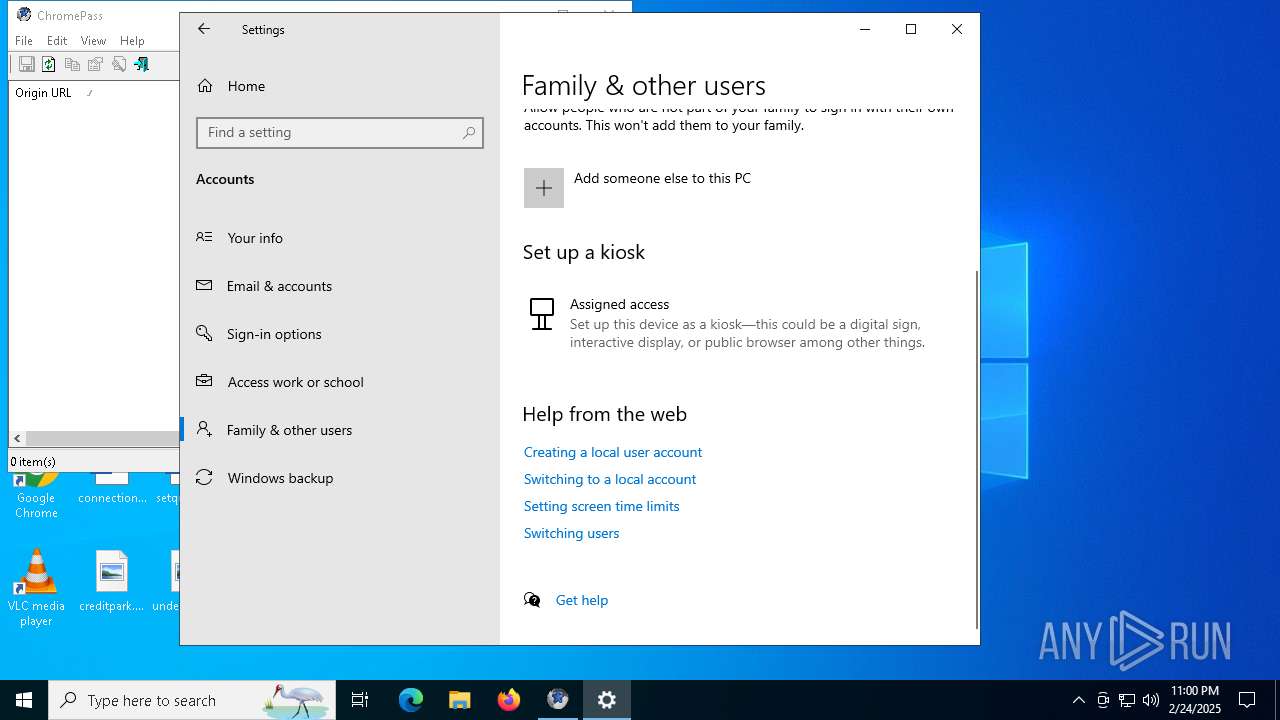Screen dimensions: 1280x720
Task: Click the volume tray icon
Action: pos(1151,700)
